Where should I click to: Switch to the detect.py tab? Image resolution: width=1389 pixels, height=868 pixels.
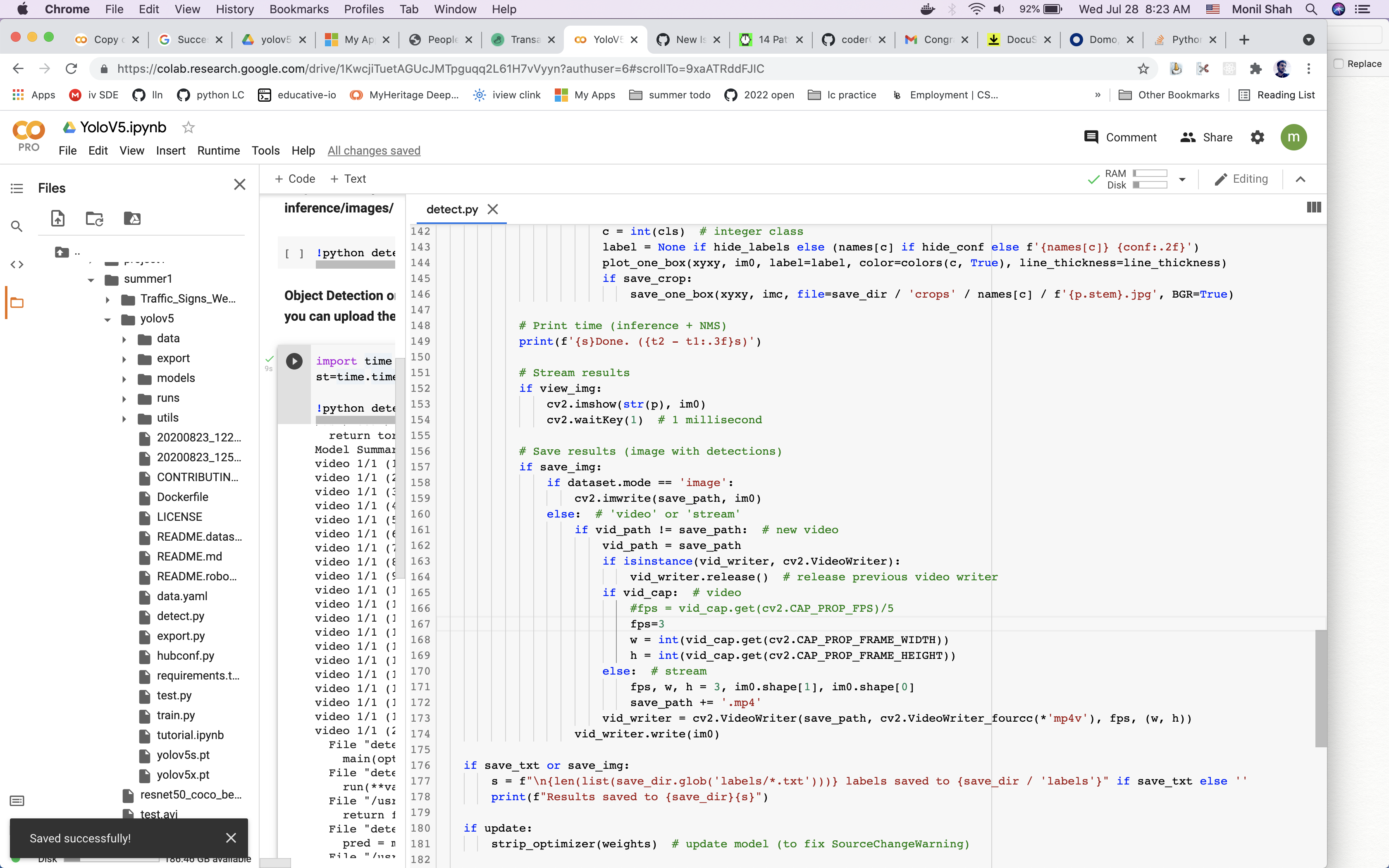pyautogui.click(x=452, y=210)
